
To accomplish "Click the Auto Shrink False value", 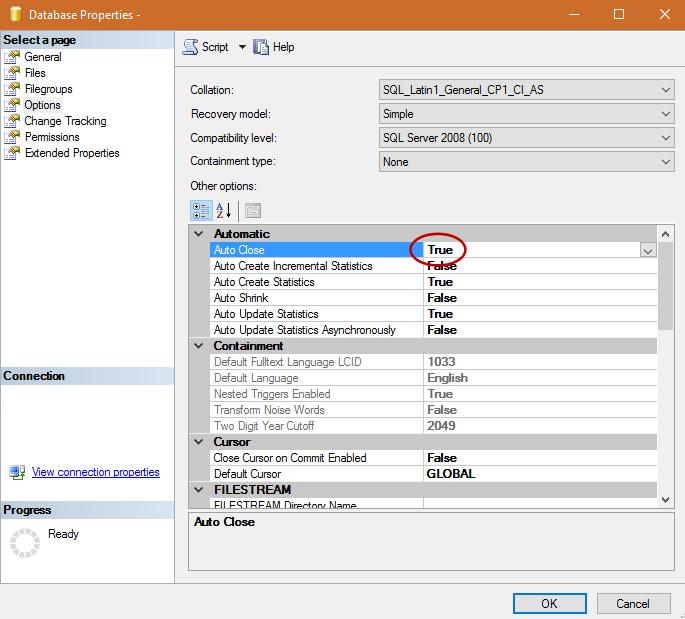I will point(442,298).
